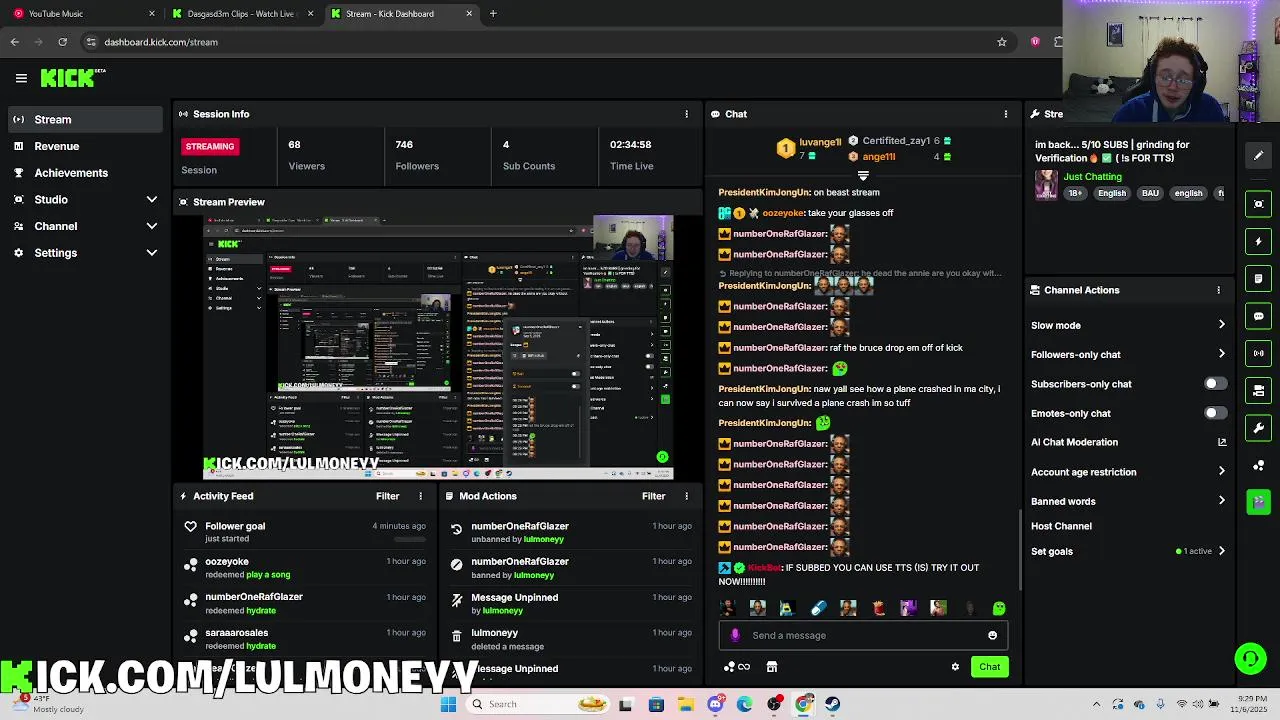
Task: Open AI Chat Moderation external link icon
Action: click(1221, 442)
